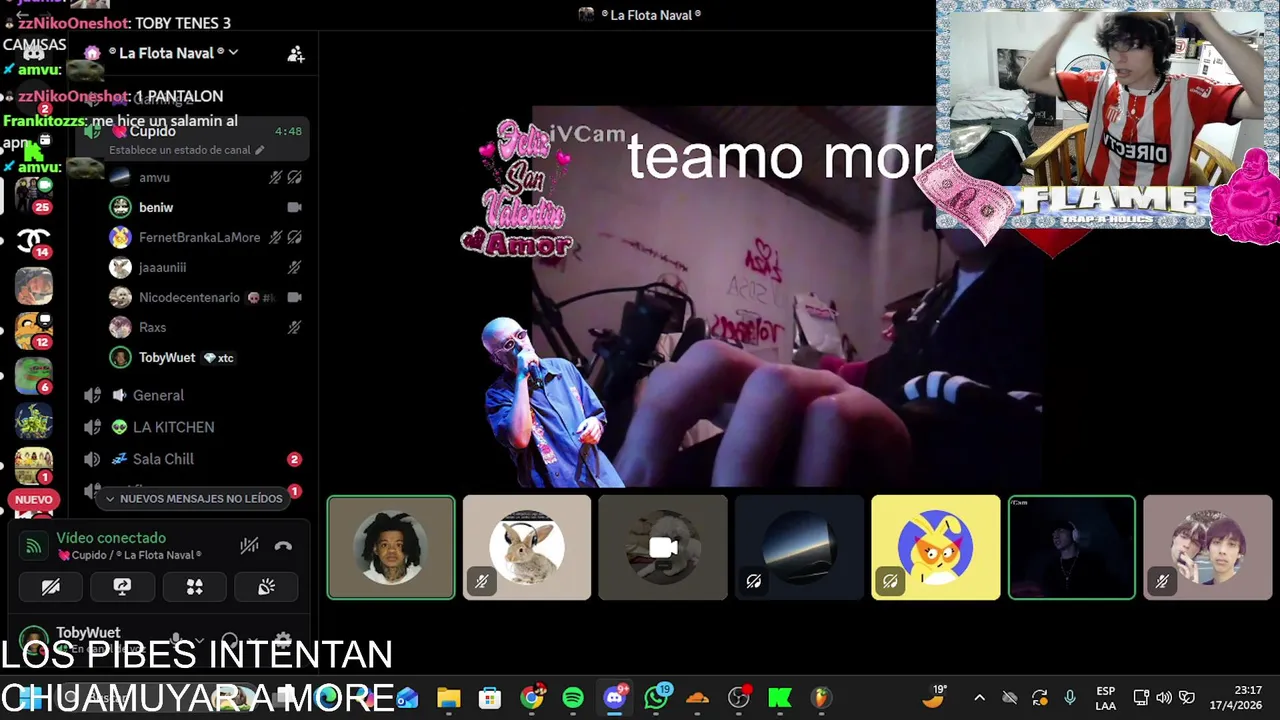Open the Cloudflare app in the taskbar

697,698
